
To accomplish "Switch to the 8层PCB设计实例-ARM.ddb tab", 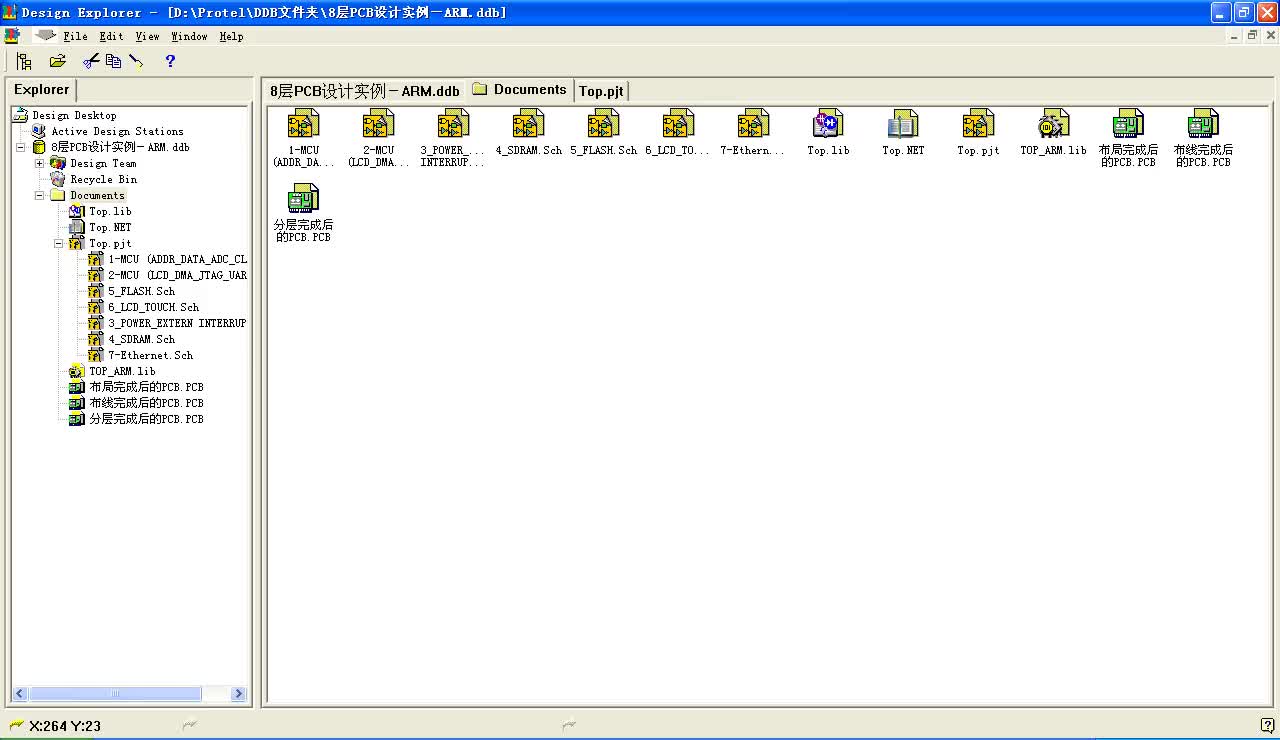I will 365,91.
